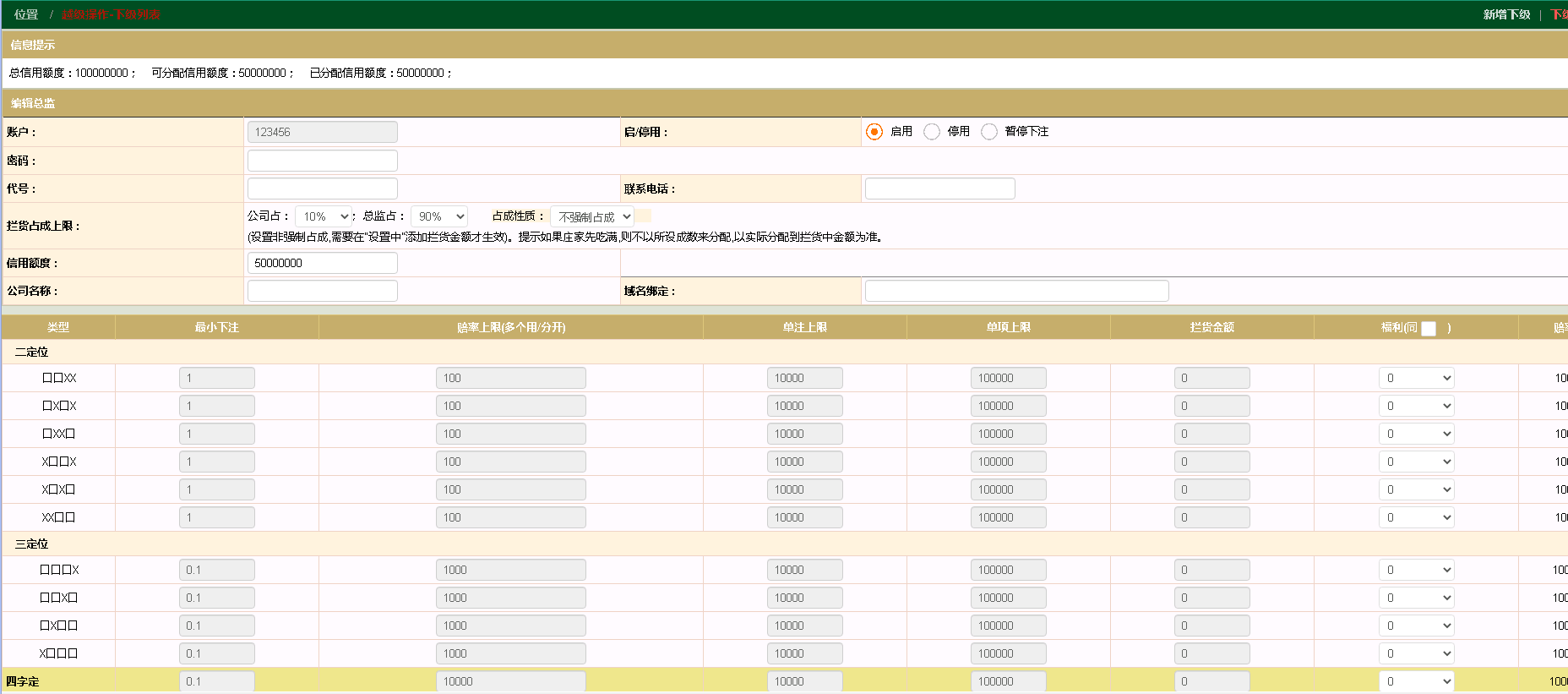The image size is (1568, 694).
Task: Focus the 域名绑定 input field
Action: [x=1017, y=291]
